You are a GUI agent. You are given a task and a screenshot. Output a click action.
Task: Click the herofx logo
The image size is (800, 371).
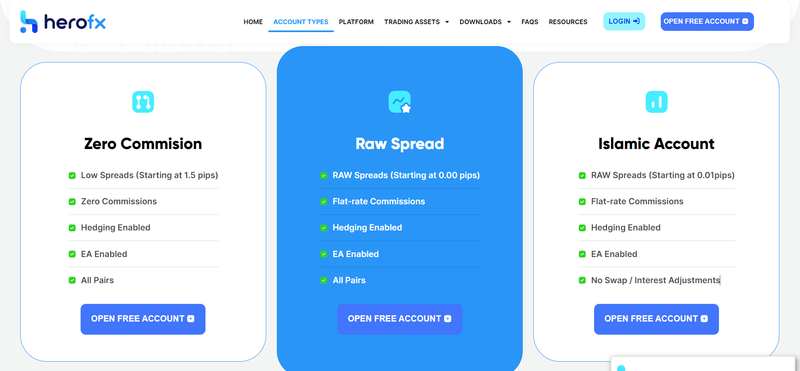tap(63, 22)
